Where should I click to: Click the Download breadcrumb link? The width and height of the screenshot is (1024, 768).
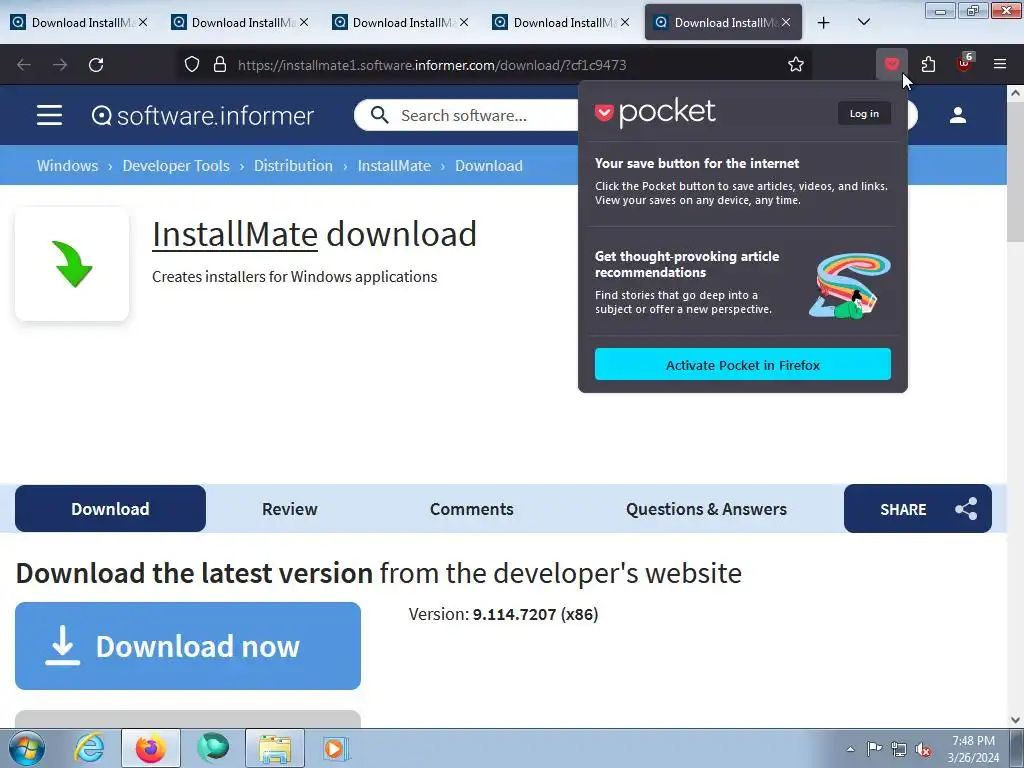click(488, 166)
